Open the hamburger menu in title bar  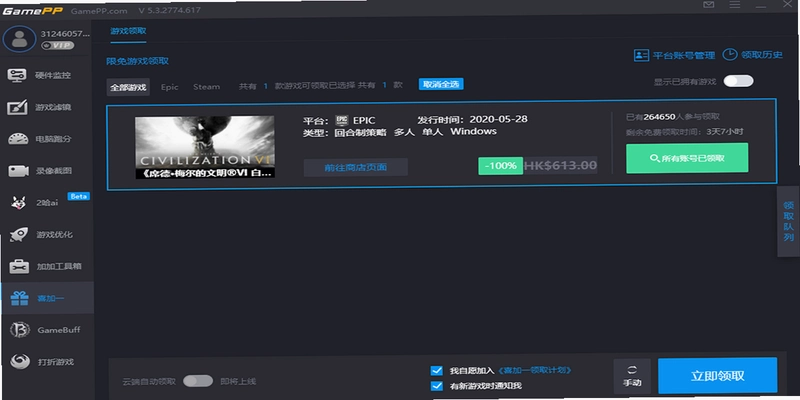point(735,5)
